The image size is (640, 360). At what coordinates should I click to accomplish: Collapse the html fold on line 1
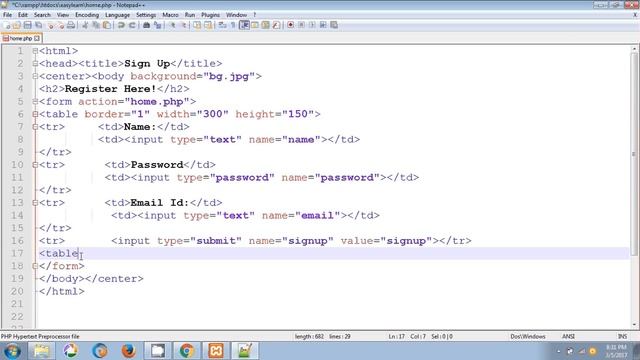pyautogui.click(x=35, y=51)
